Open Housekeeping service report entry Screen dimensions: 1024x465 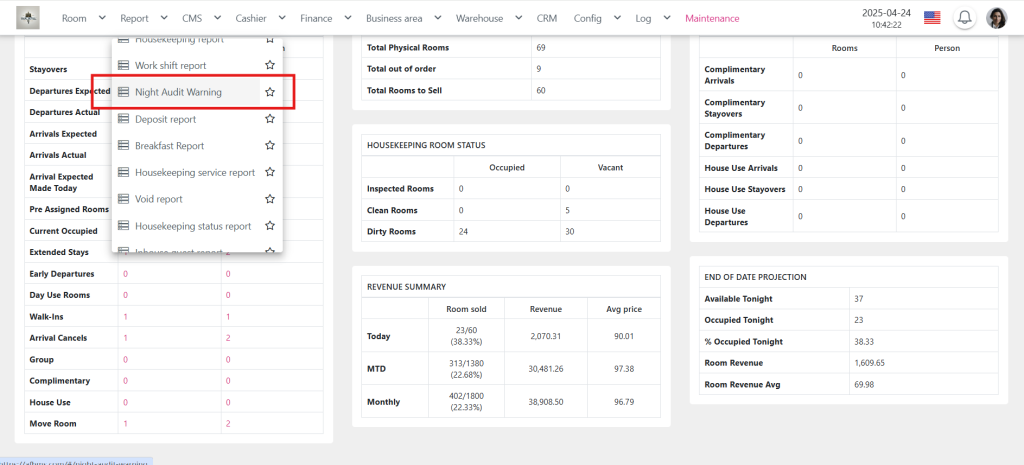(x=194, y=172)
